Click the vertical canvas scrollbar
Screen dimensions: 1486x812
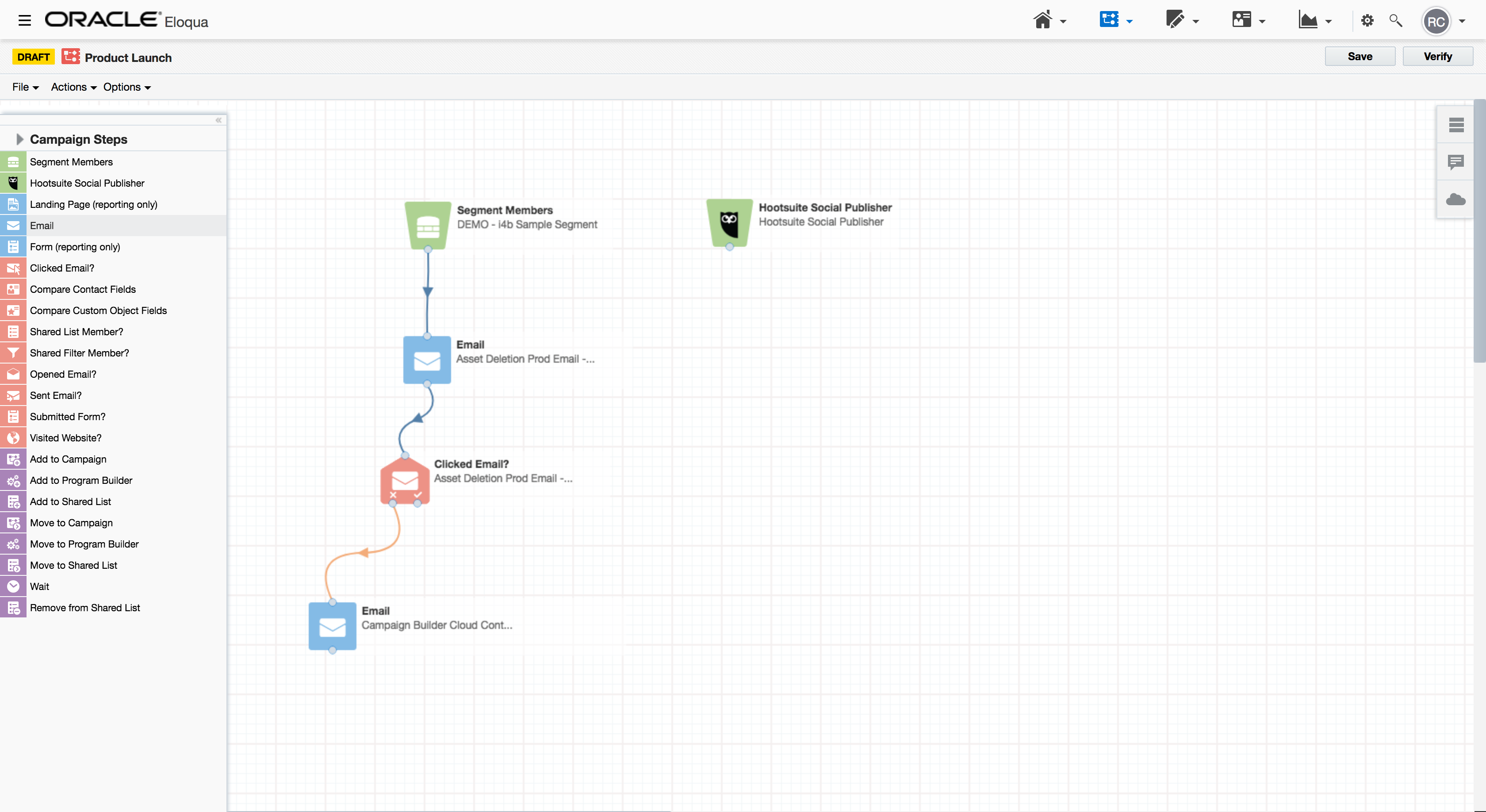click(1479, 231)
